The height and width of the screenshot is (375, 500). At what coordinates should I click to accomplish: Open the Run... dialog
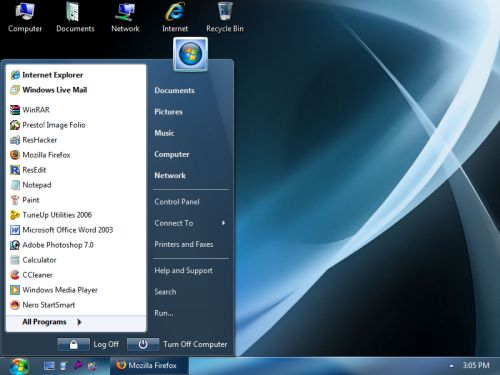164,313
